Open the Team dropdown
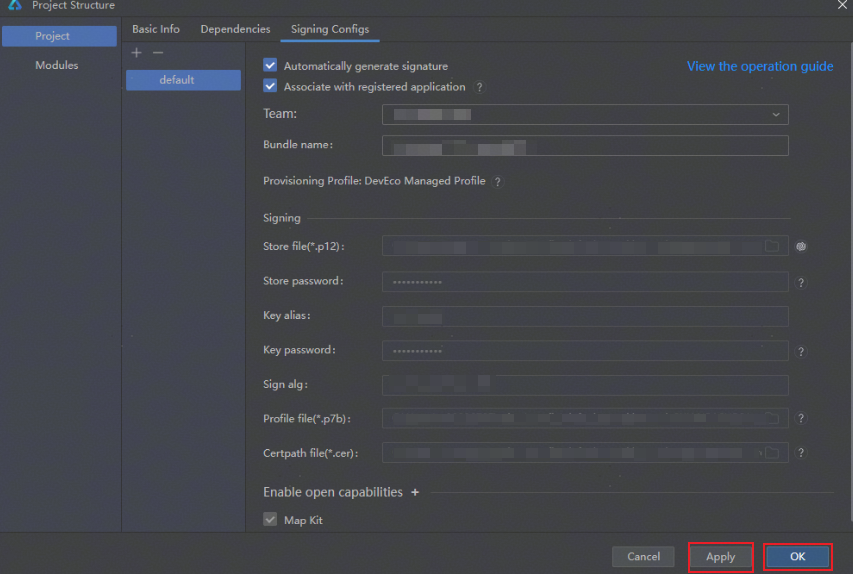The image size is (853, 574). pos(585,115)
